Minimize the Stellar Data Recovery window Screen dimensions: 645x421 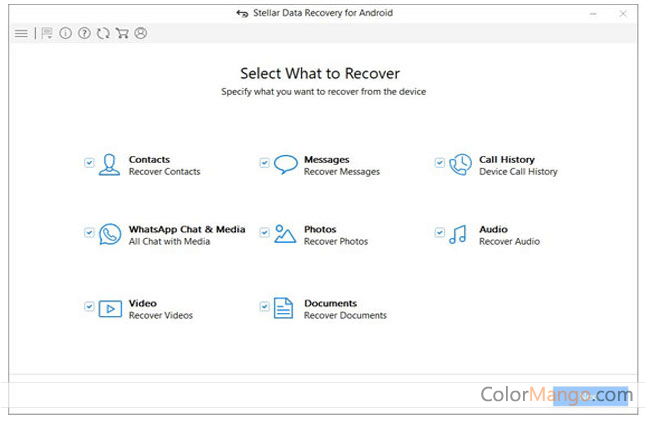pos(593,14)
